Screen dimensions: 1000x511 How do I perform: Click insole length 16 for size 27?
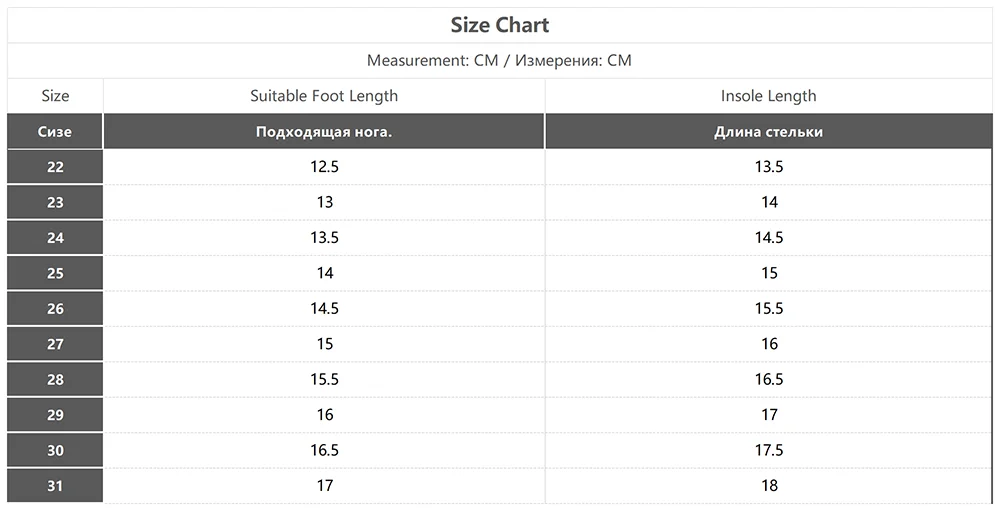click(768, 344)
